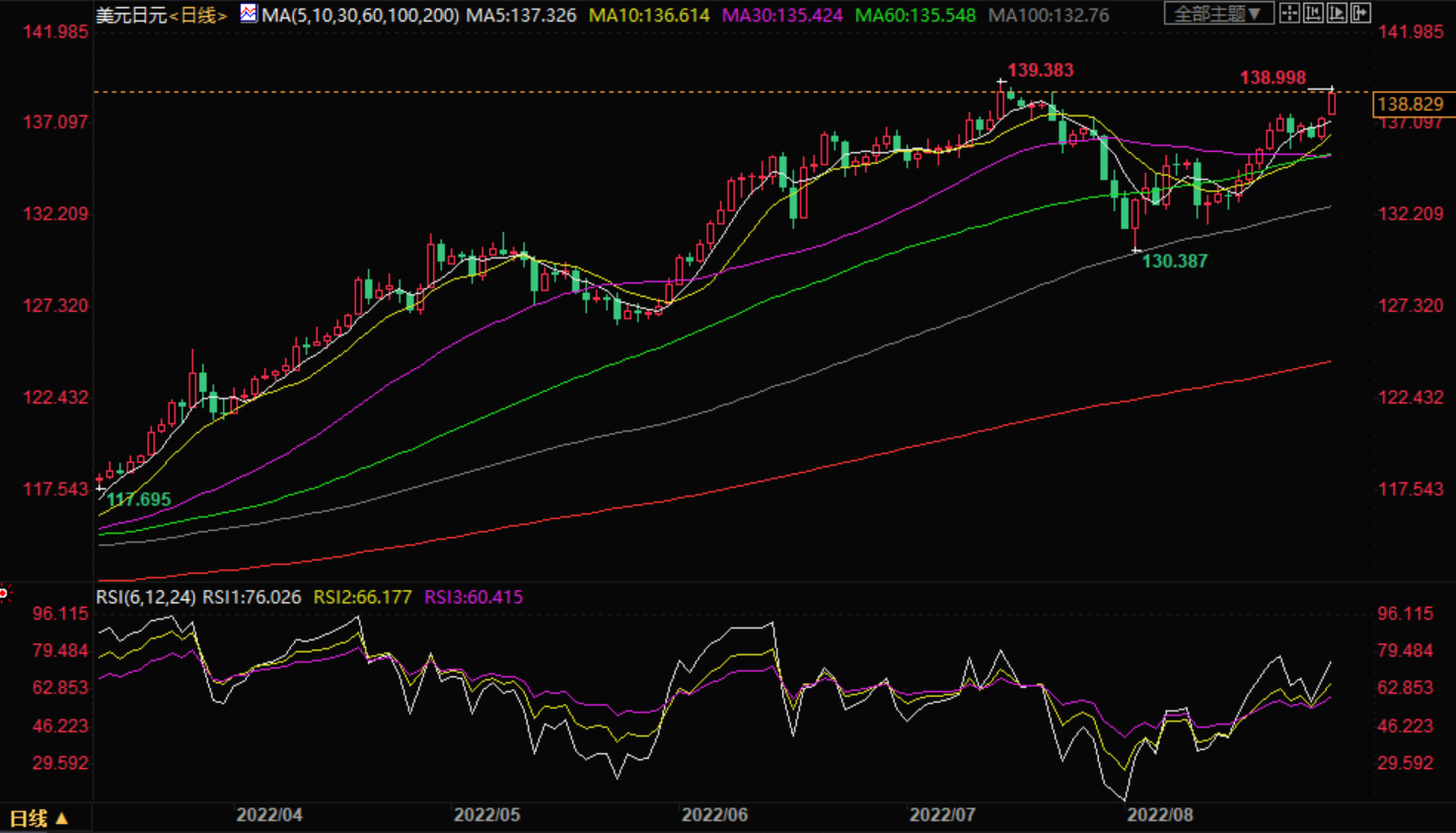Screen dimensions: 1456x833
Task: Click the RSI(6,12,24) parameters label
Action: (145, 597)
